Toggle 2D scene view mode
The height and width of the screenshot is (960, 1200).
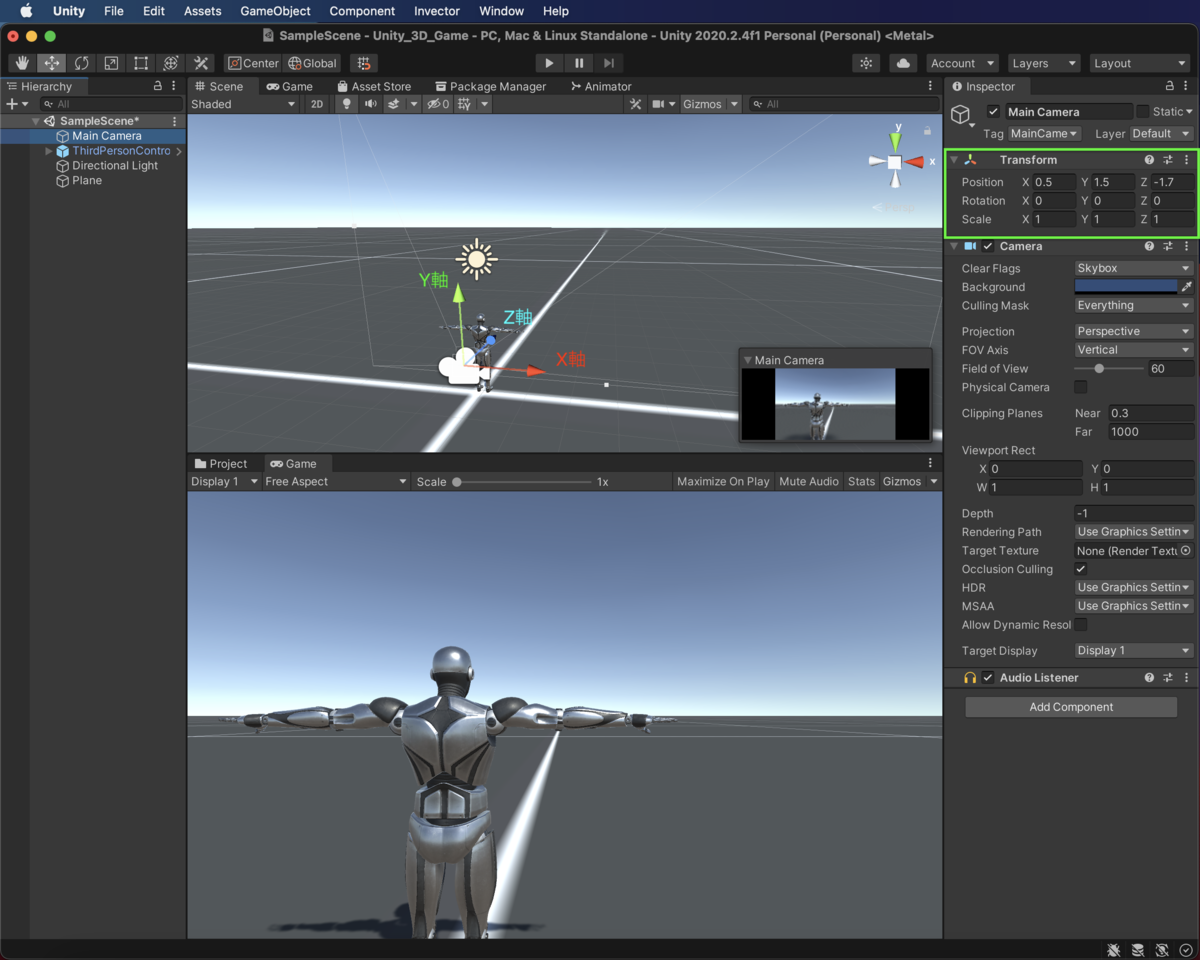pos(317,104)
